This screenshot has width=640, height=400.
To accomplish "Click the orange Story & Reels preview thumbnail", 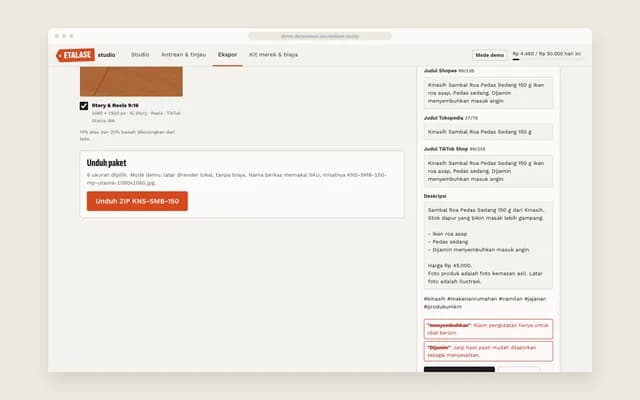I will [131, 82].
